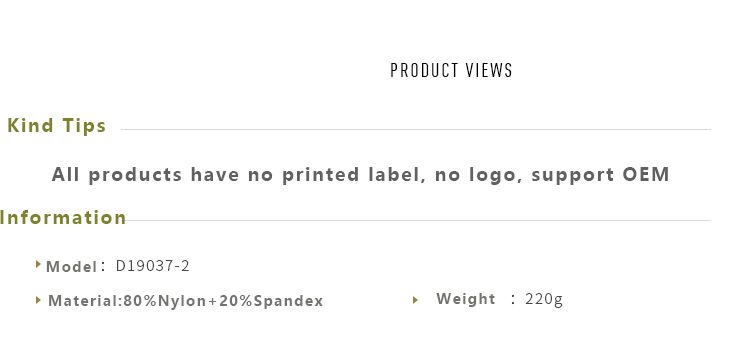Select the PRODUCT VIEWS heading
This screenshot has height=361, width=750.
coord(451,70)
